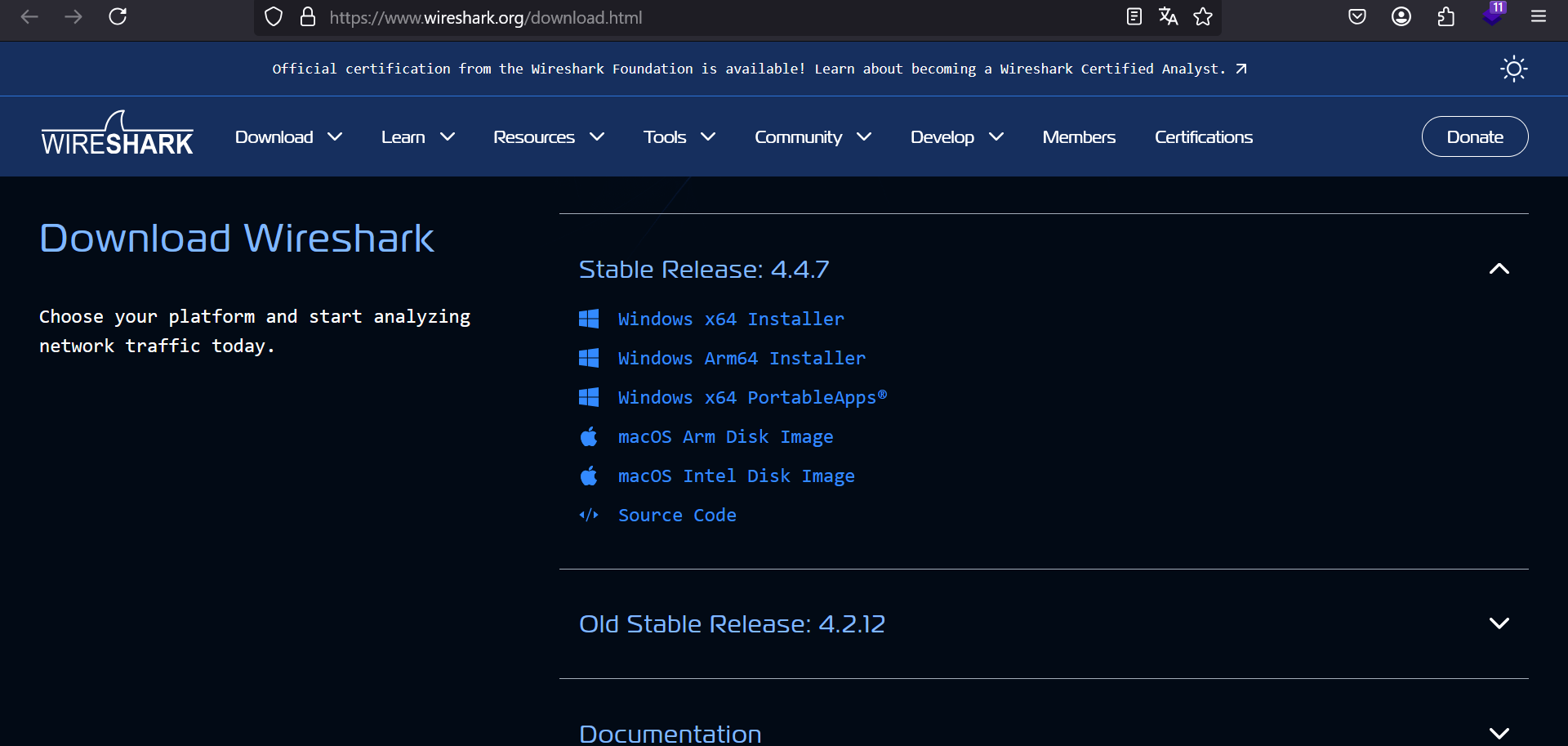This screenshot has width=1568, height=746.
Task: Expand the Old Stable Release 4.2.12 chevron
Action: click(x=1499, y=623)
